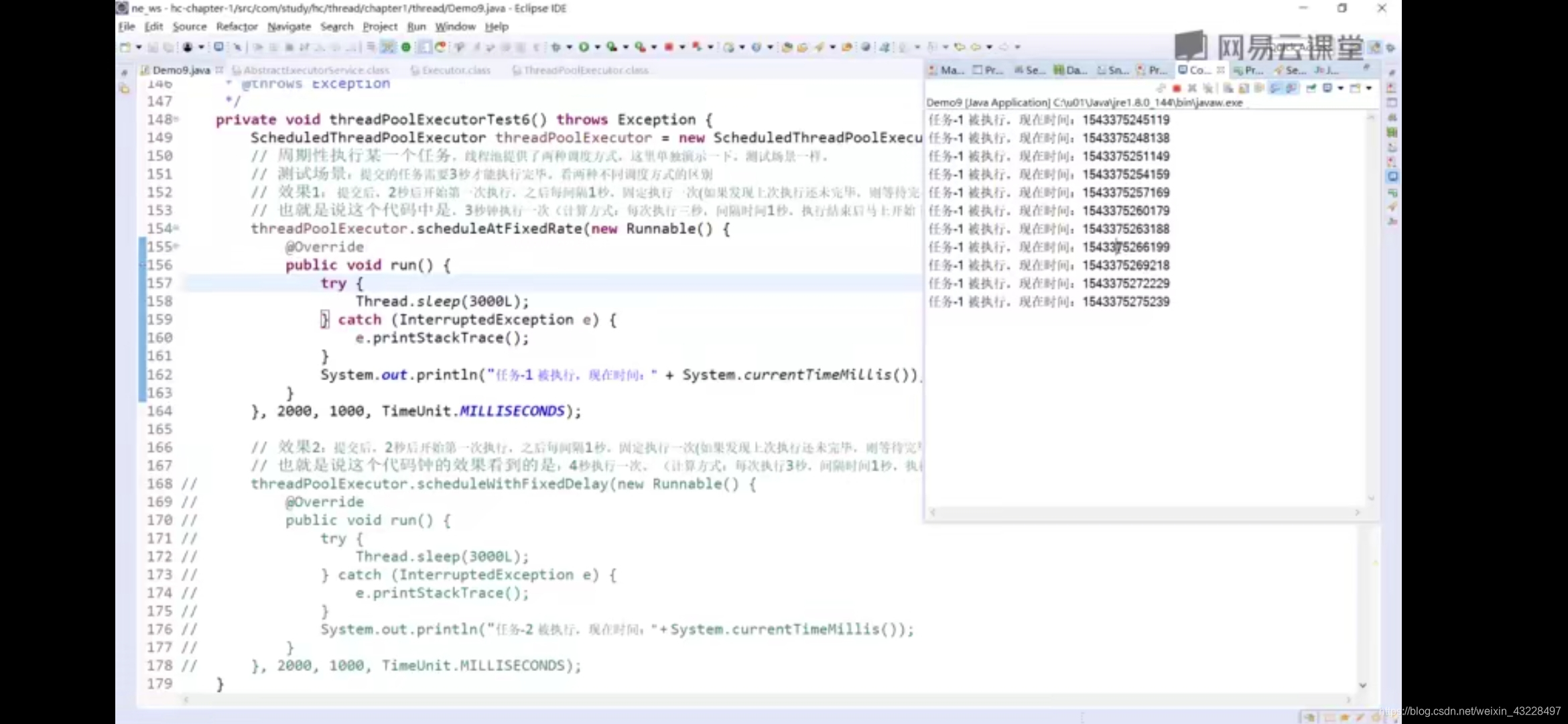This screenshot has width=1568, height=724.
Task: Switch to ThreadPoolExecutor.class editor tab
Action: (580, 70)
